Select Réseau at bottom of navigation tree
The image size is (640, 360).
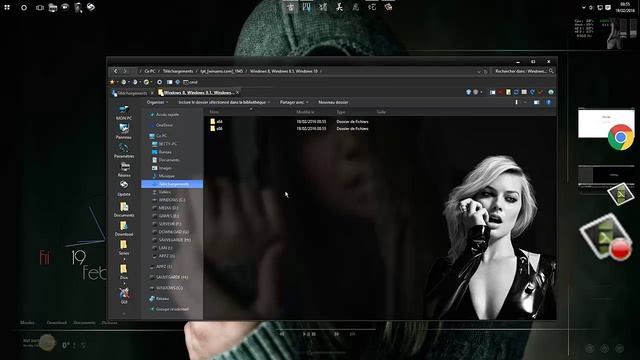[159, 299]
